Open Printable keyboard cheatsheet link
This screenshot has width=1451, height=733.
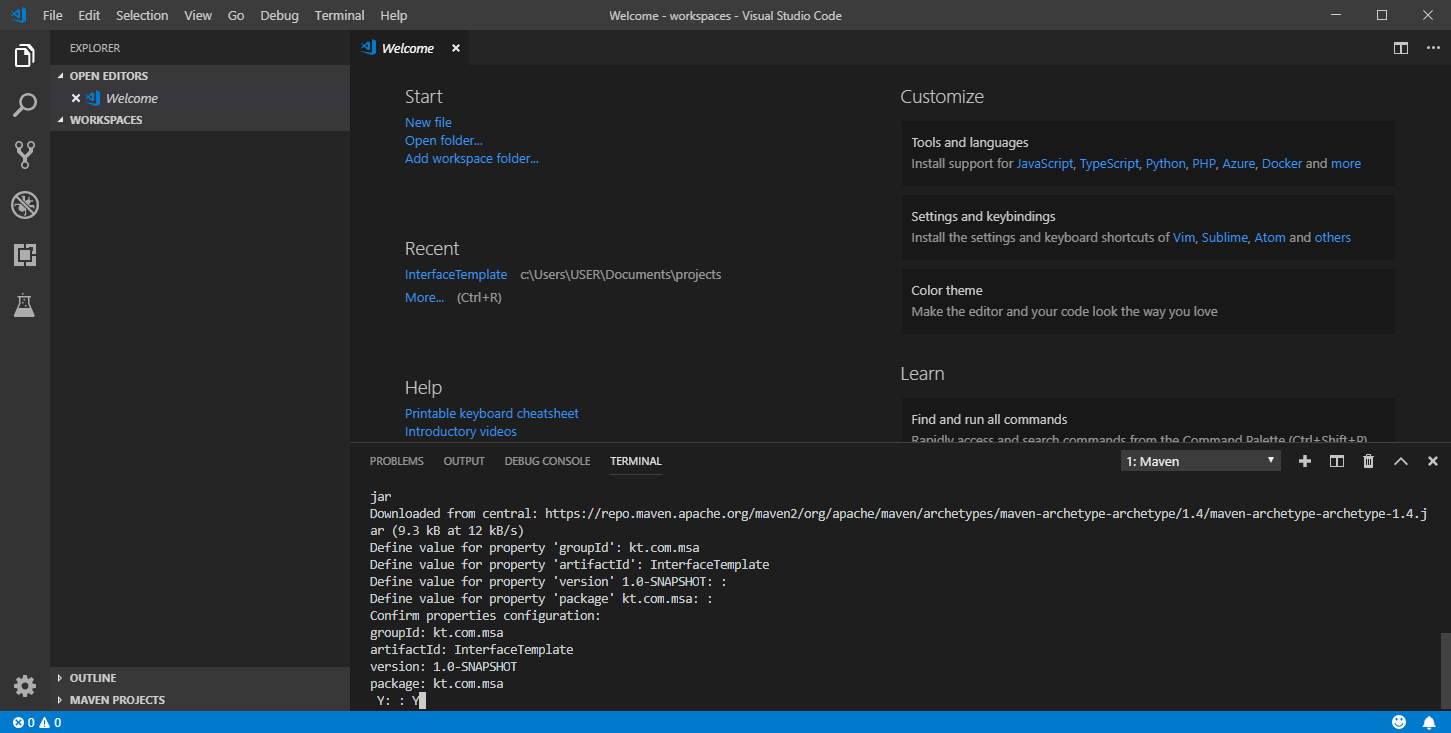click(492, 413)
